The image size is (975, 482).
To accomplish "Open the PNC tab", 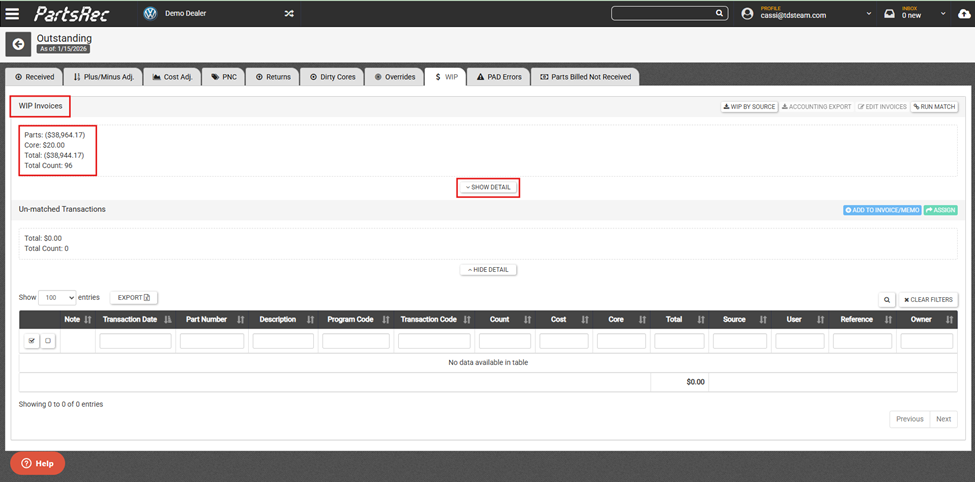I will [x=223, y=76].
